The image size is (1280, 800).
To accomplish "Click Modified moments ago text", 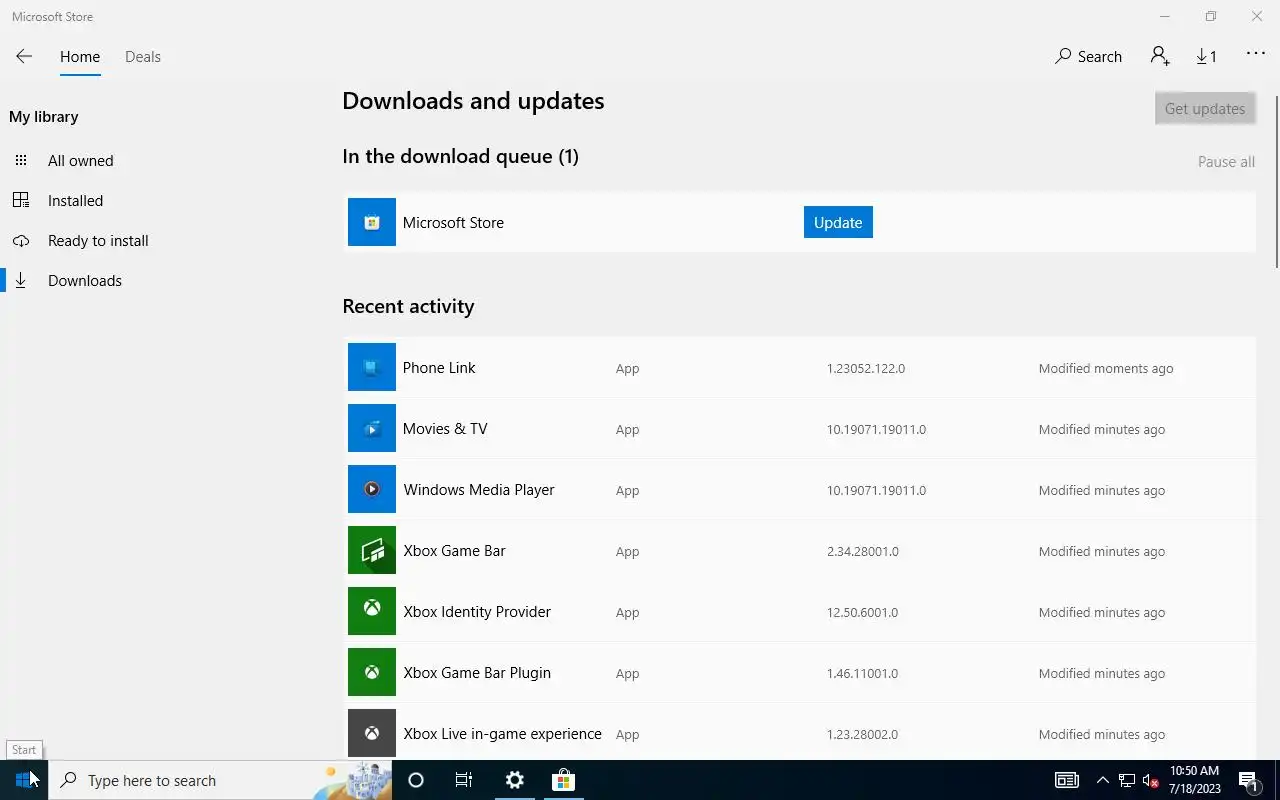I will pyautogui.click(x=1106, y=368).
